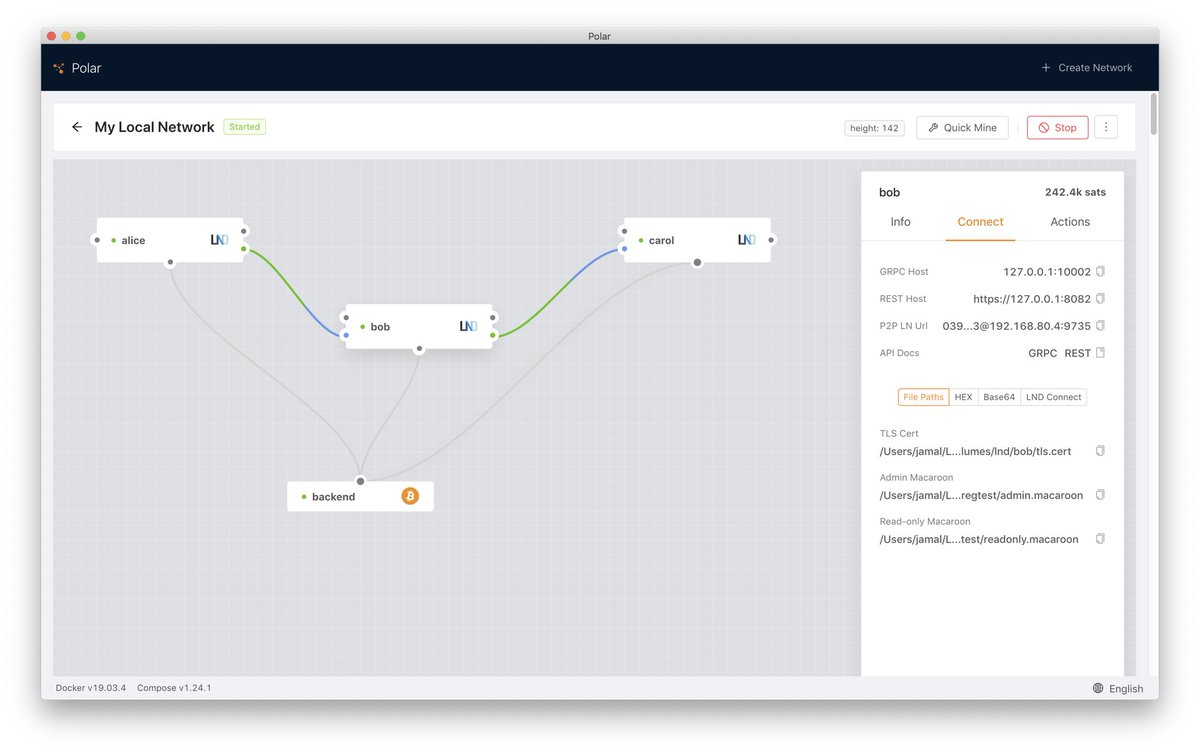Click alice node's green status dot
Viewport: 1200px width, 754px height.
pyautogui.click(x=114, y=240)
